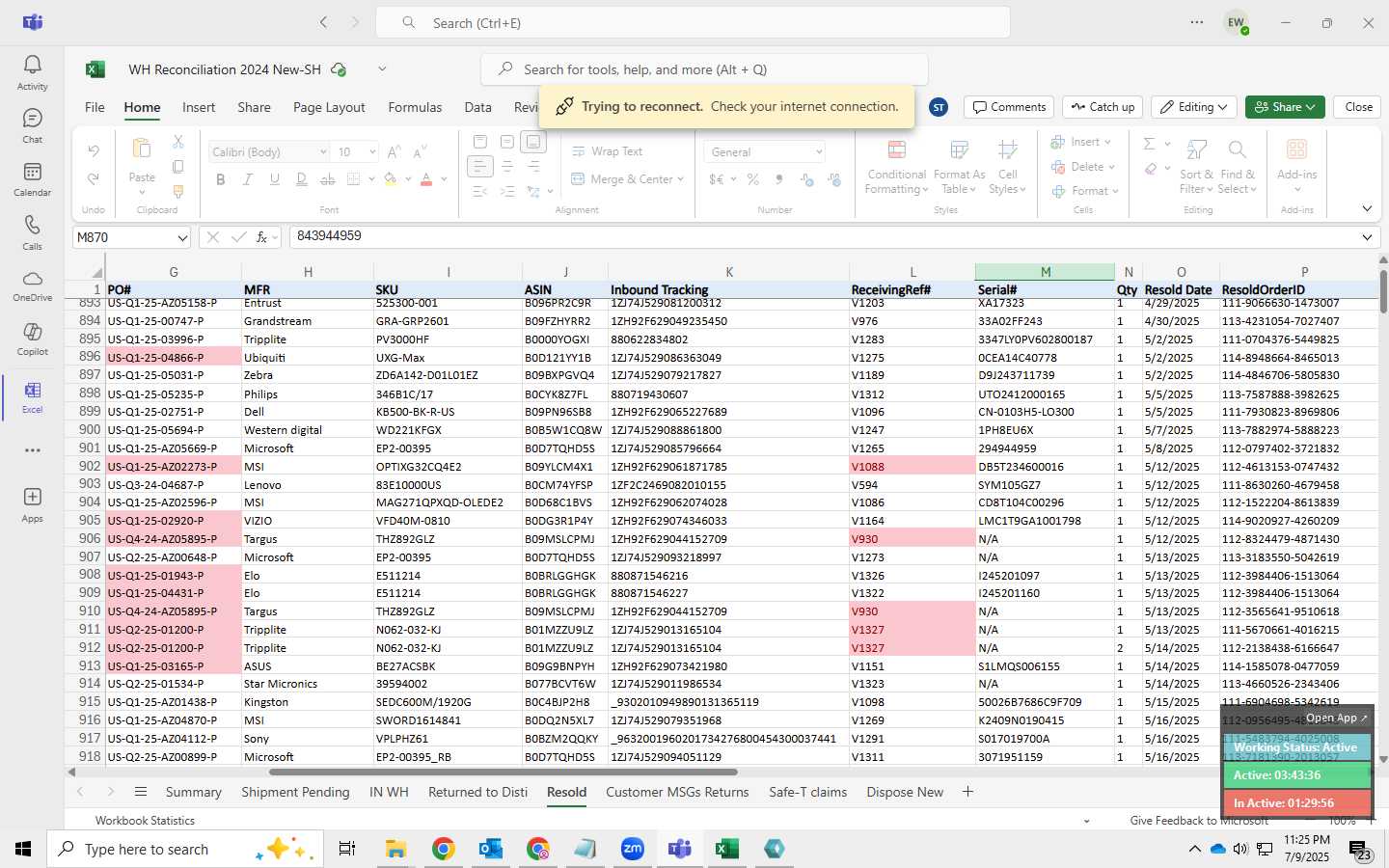Select the column M header
This screenshot has height=868, width=1389.
pos(1045,272)
